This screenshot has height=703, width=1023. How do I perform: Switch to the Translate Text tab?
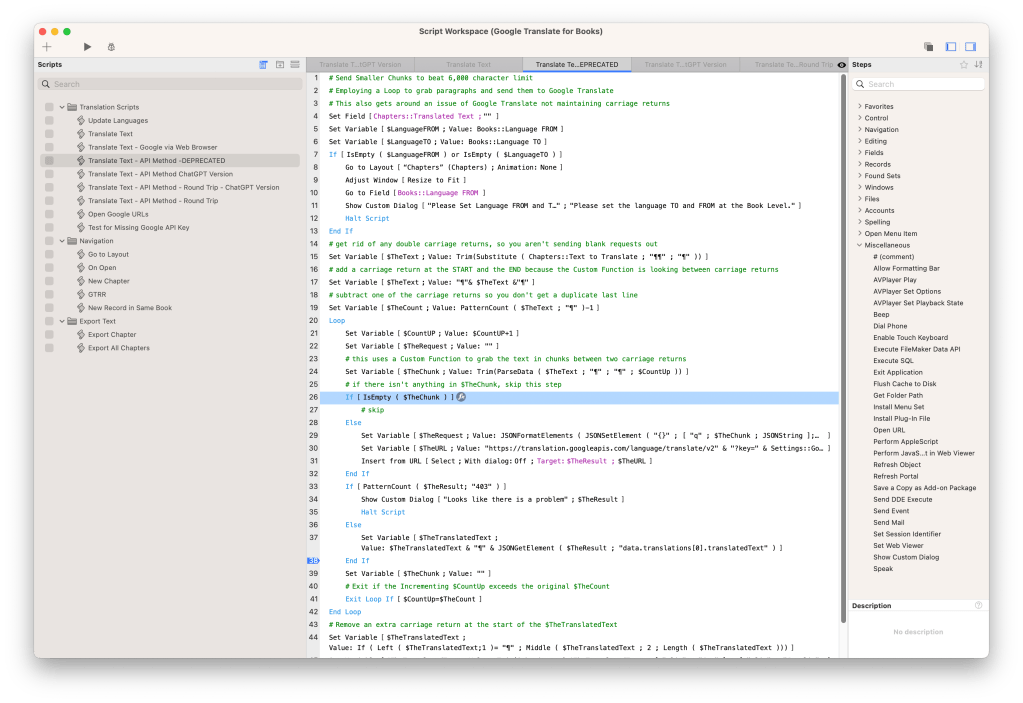click(468, 65)
